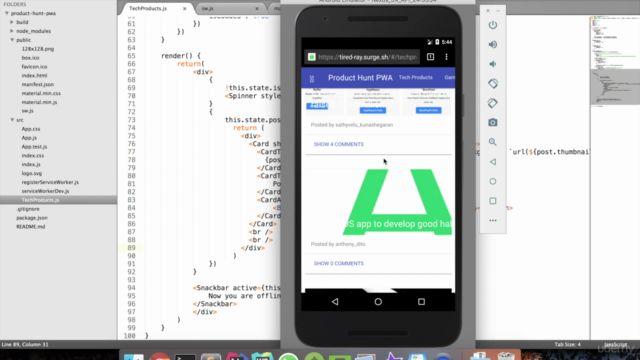Viewport: 640px width, 360px height.
Task: Close the sw.js editor tab
Action: click(x=257, y=9)
